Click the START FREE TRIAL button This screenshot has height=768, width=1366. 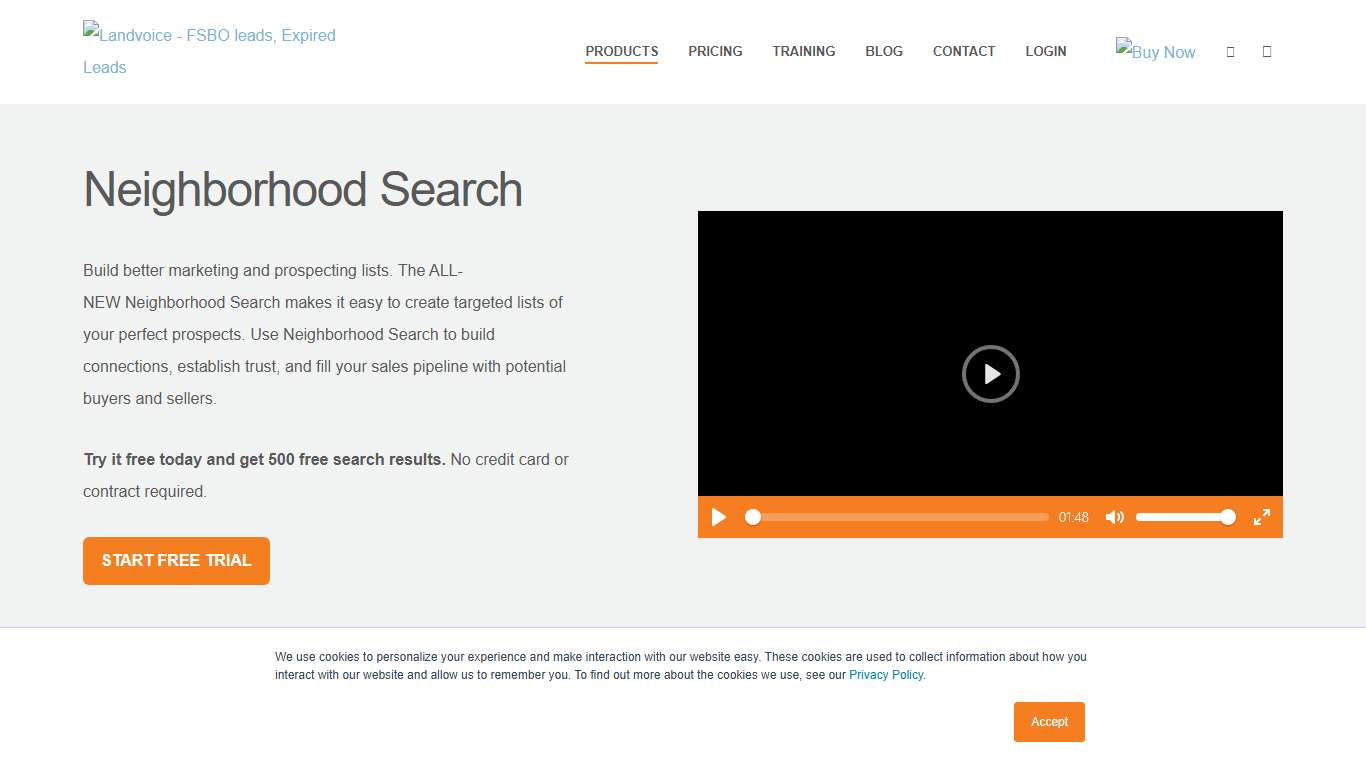[176, 561]
